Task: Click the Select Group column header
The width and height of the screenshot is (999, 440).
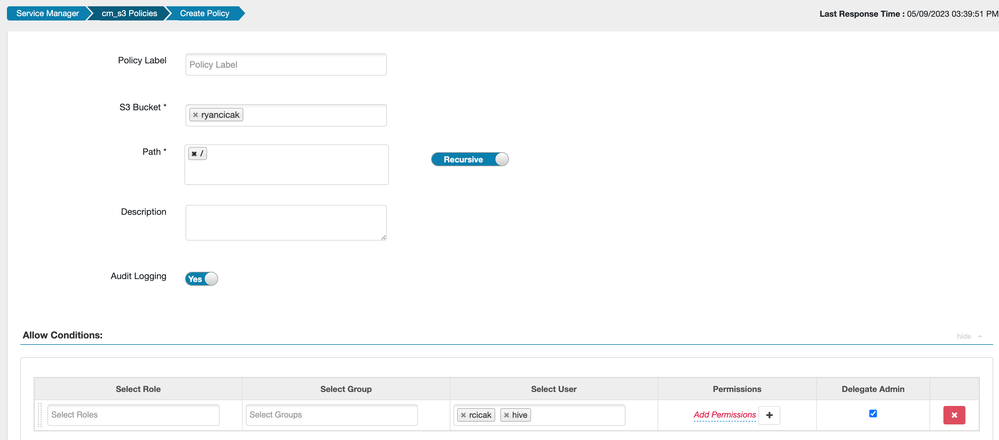Action: click(x=346, y=388)
